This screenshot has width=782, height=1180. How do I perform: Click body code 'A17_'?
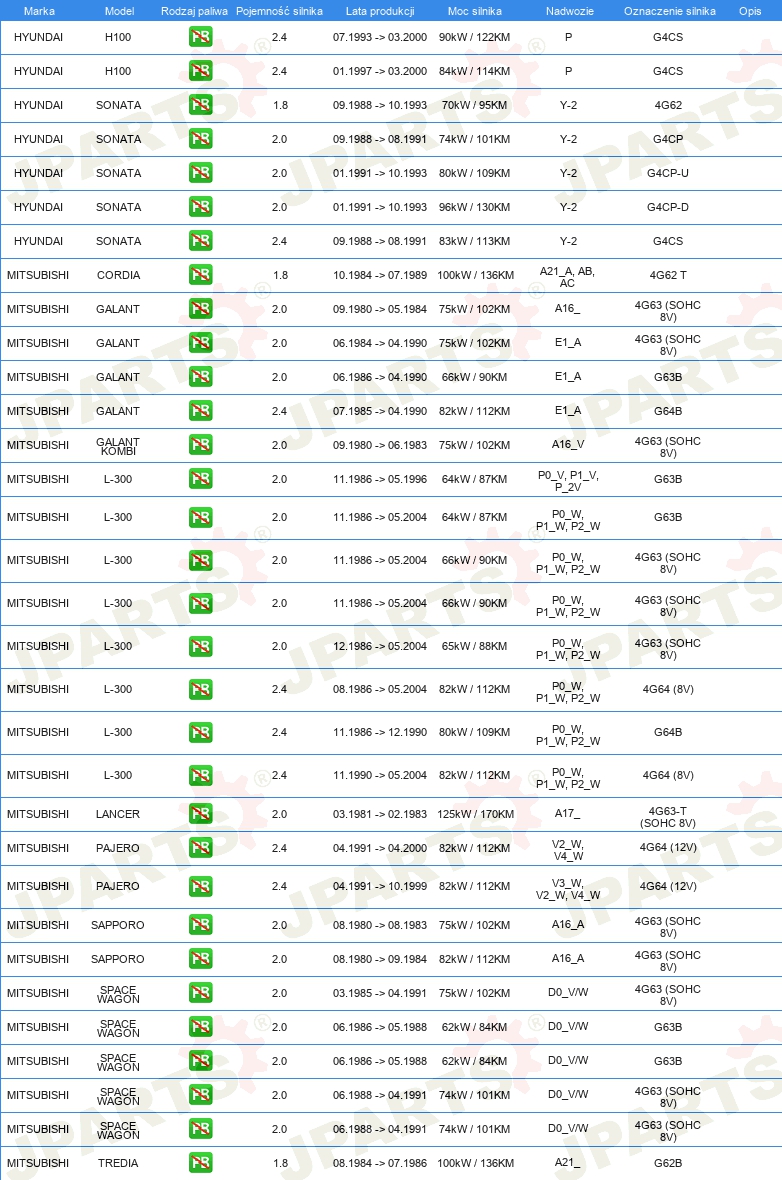567,813
